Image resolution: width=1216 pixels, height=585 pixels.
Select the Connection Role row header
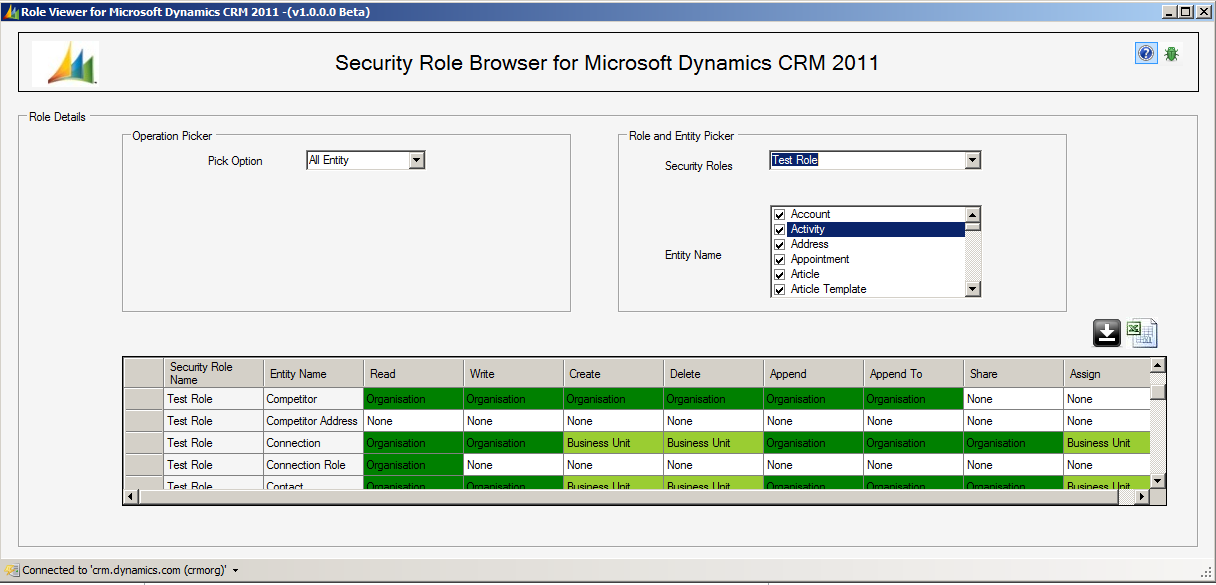click(x=143, y=464)
